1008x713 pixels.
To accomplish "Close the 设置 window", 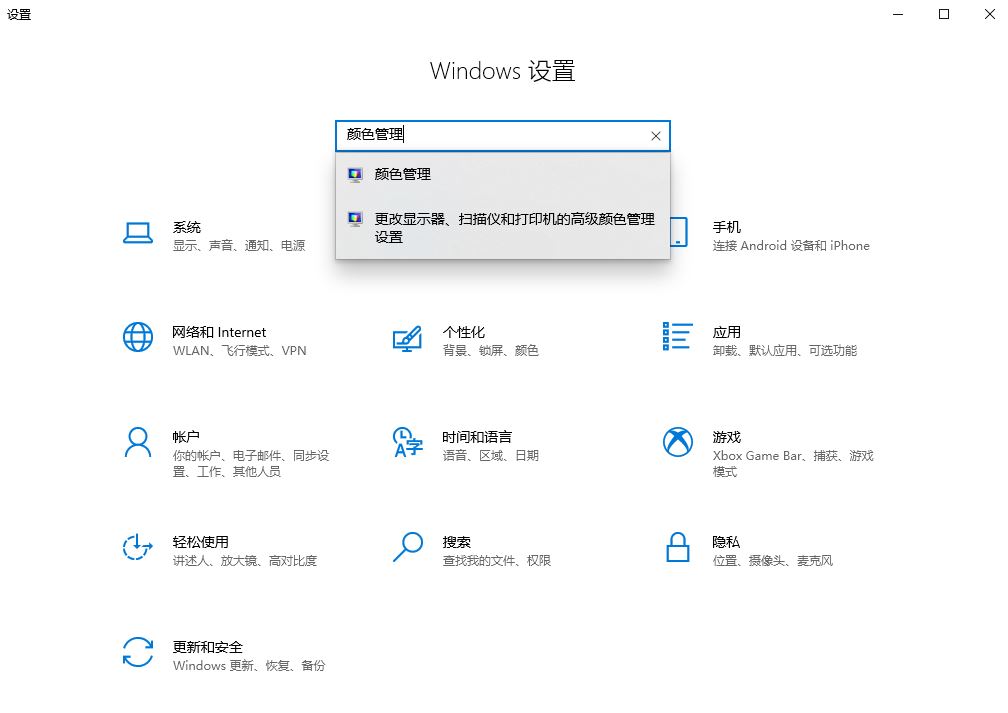I will 989,14.
